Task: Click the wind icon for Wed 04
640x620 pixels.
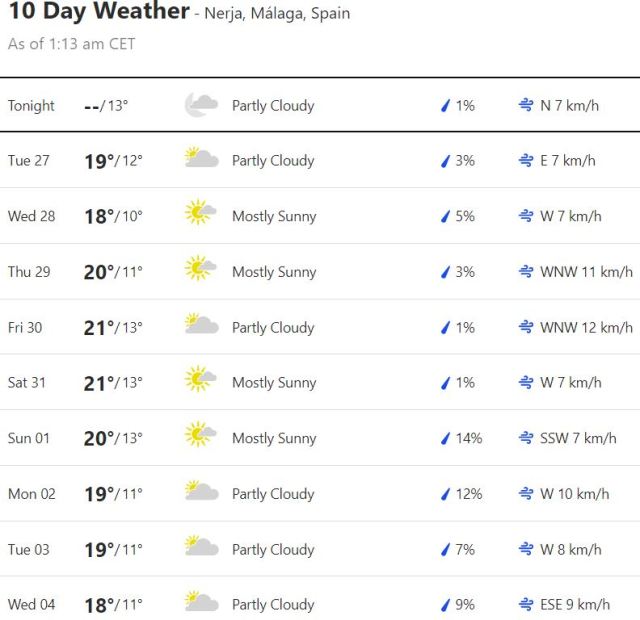Action: tap(526, 604)
